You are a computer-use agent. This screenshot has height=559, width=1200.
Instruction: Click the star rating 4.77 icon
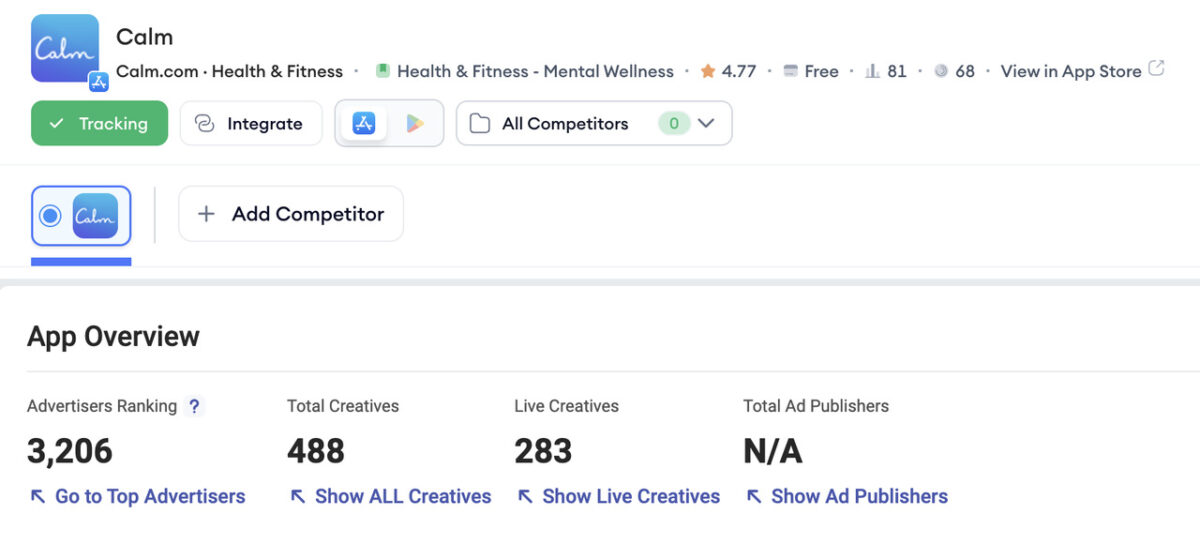point(708,71)
